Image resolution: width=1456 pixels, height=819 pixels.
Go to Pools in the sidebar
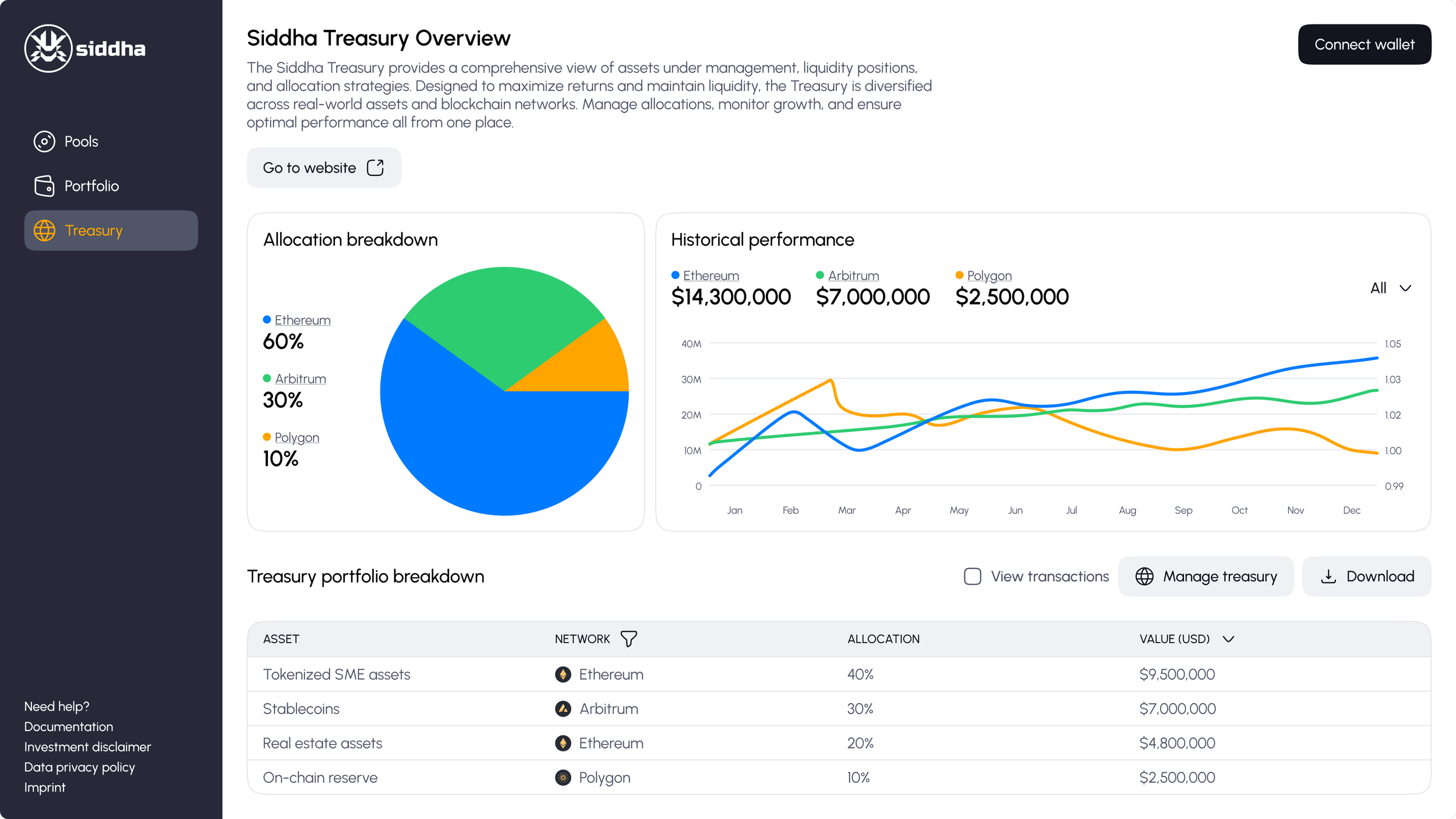pos(81,142)
